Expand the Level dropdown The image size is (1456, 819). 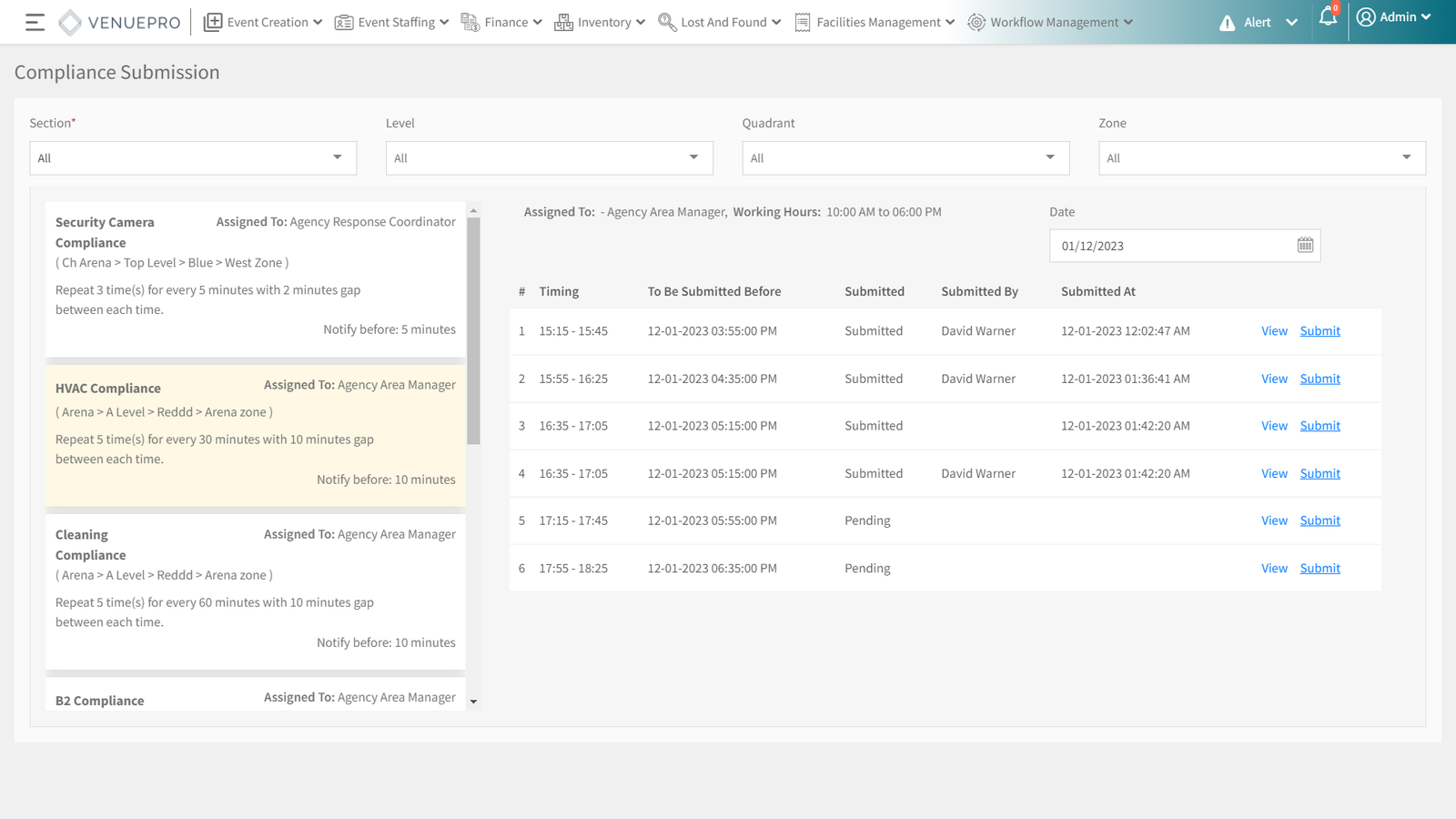click(549, 158)
